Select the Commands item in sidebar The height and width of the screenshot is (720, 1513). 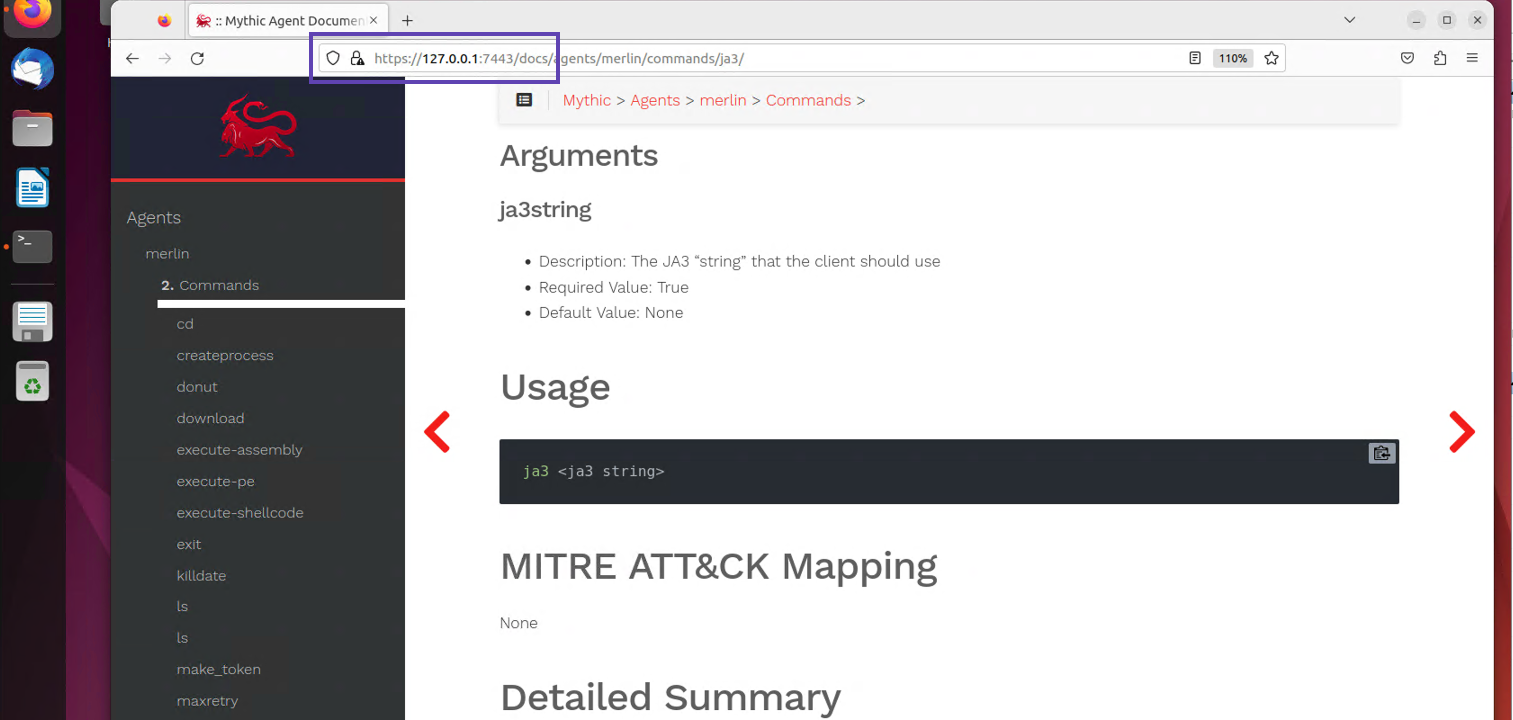click(x=219, y=285)
